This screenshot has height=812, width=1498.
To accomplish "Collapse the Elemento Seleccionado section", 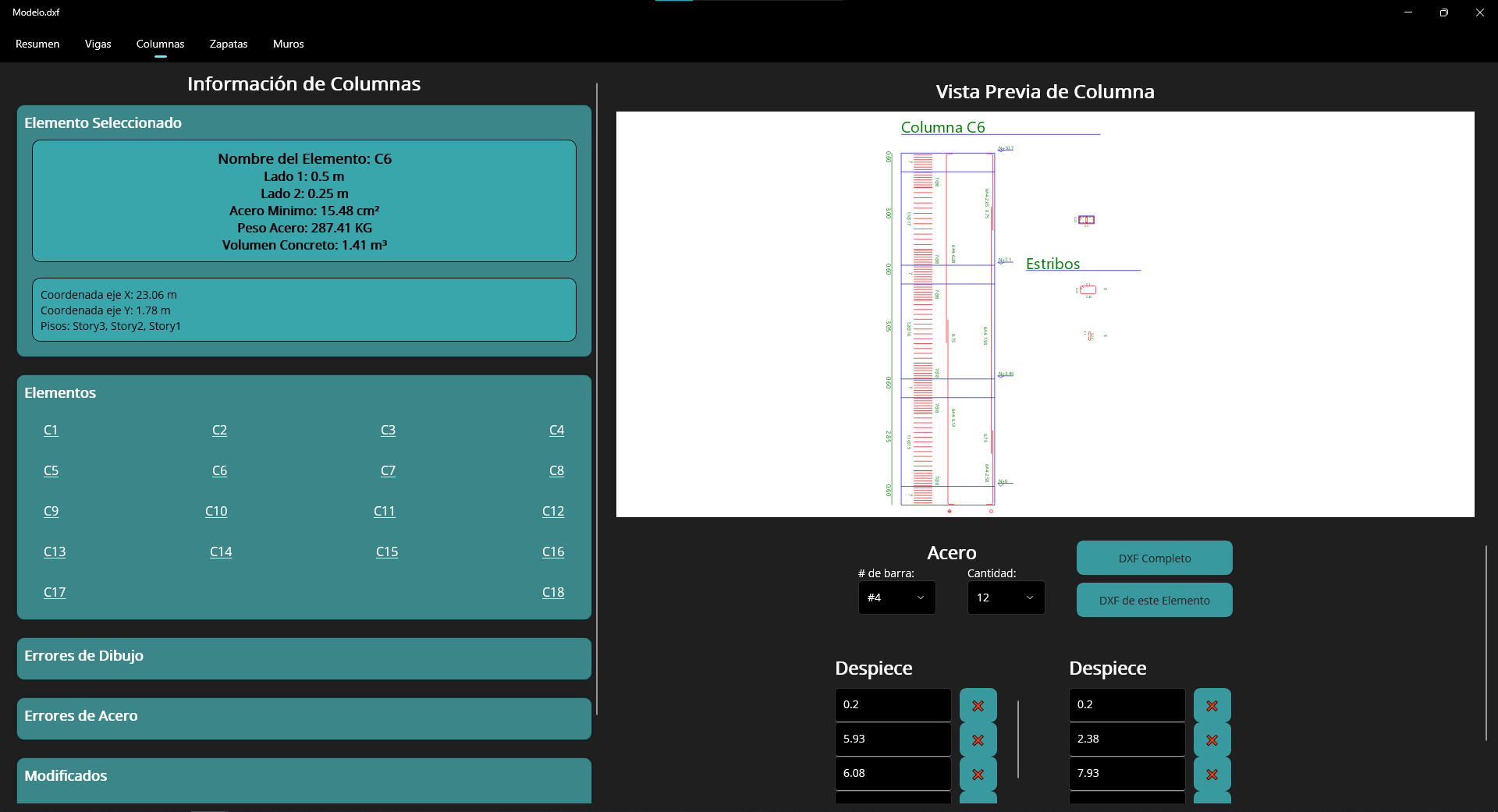I will 103,123.
